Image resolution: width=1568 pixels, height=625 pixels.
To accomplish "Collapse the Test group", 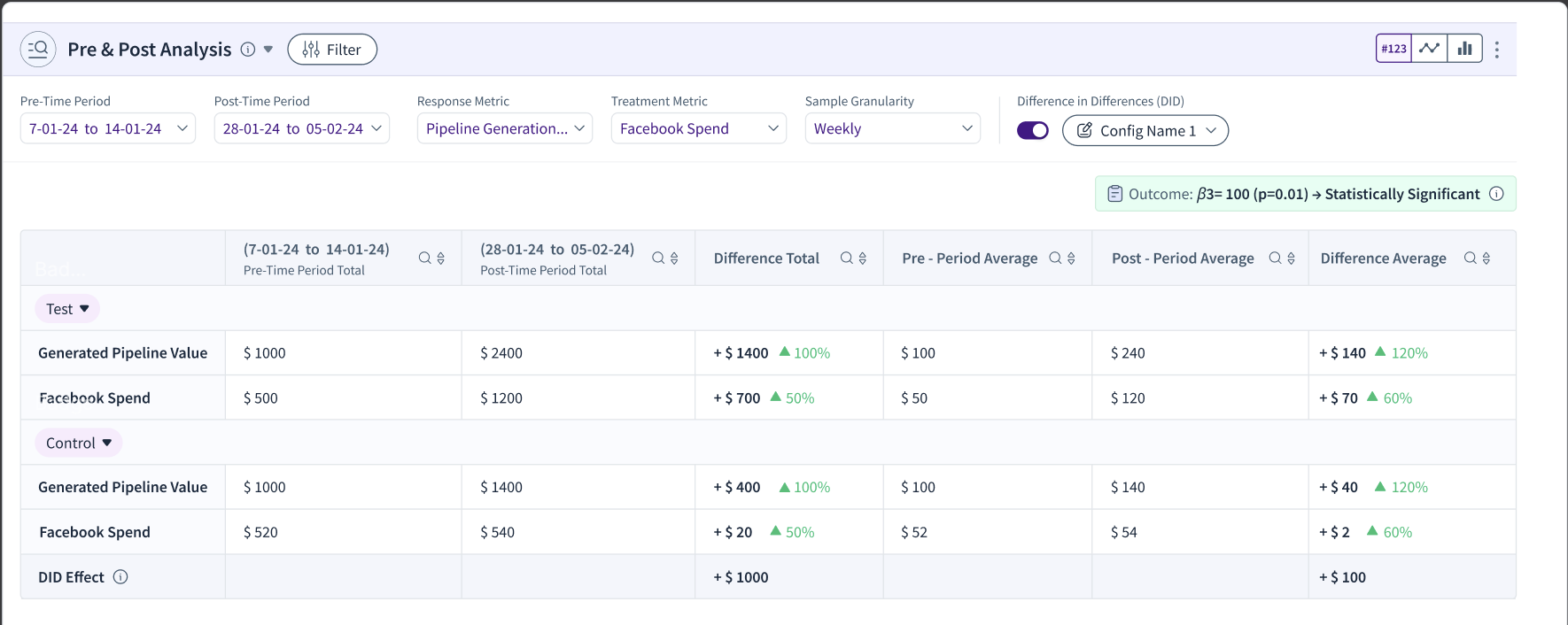I will pos(67,309).
